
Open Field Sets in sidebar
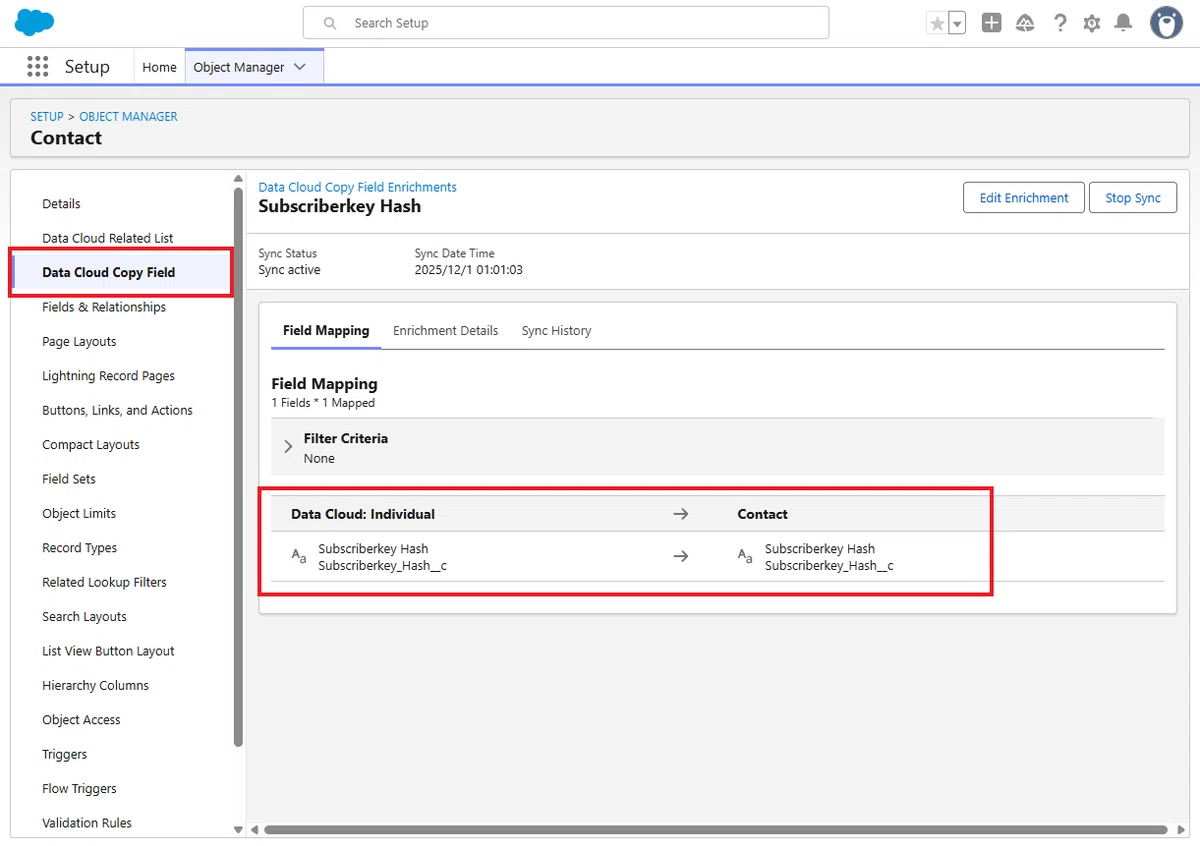click(x=69, y=479)
